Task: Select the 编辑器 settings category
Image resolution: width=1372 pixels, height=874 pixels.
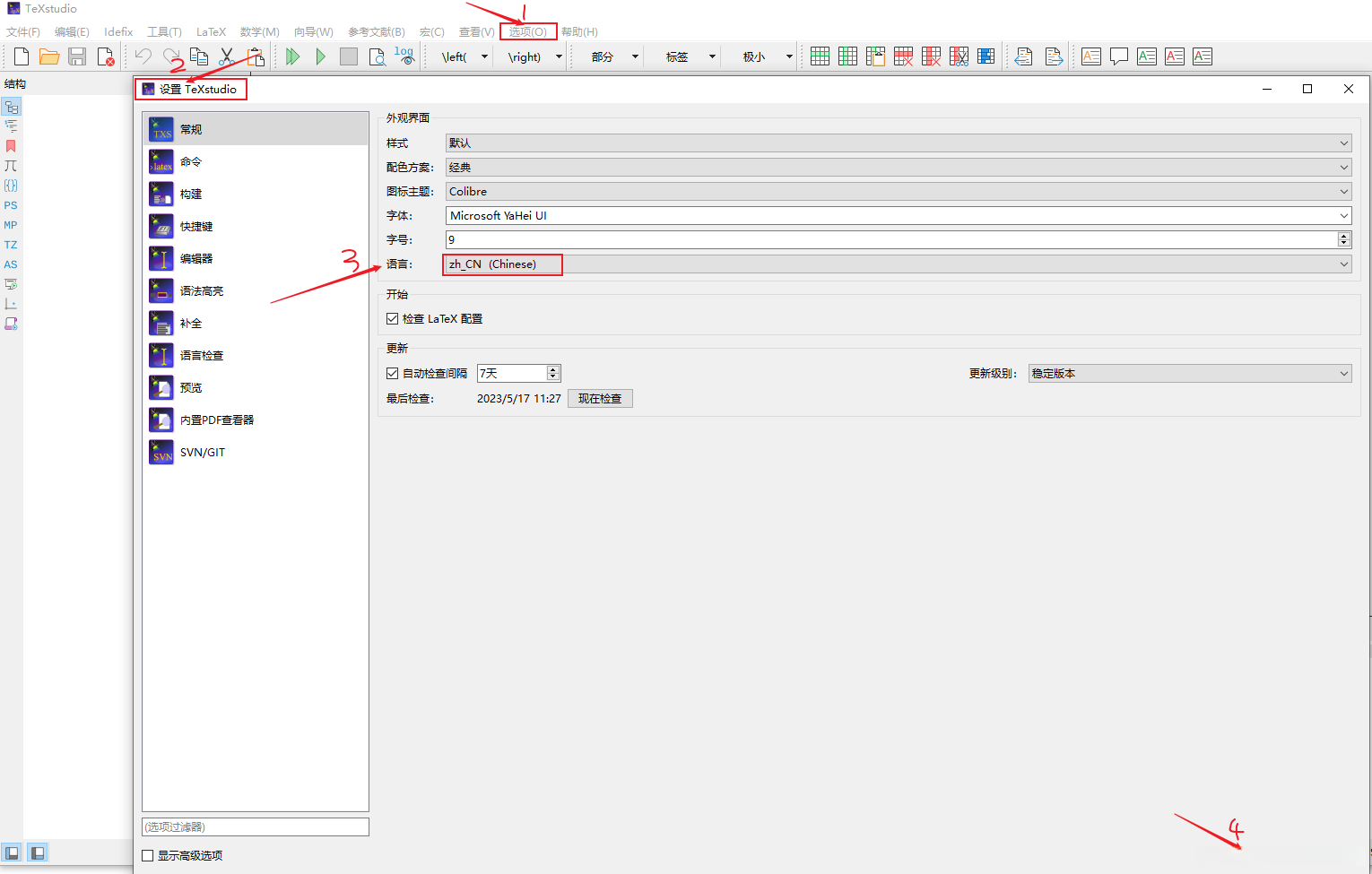Action: click(x=256, y=258)
